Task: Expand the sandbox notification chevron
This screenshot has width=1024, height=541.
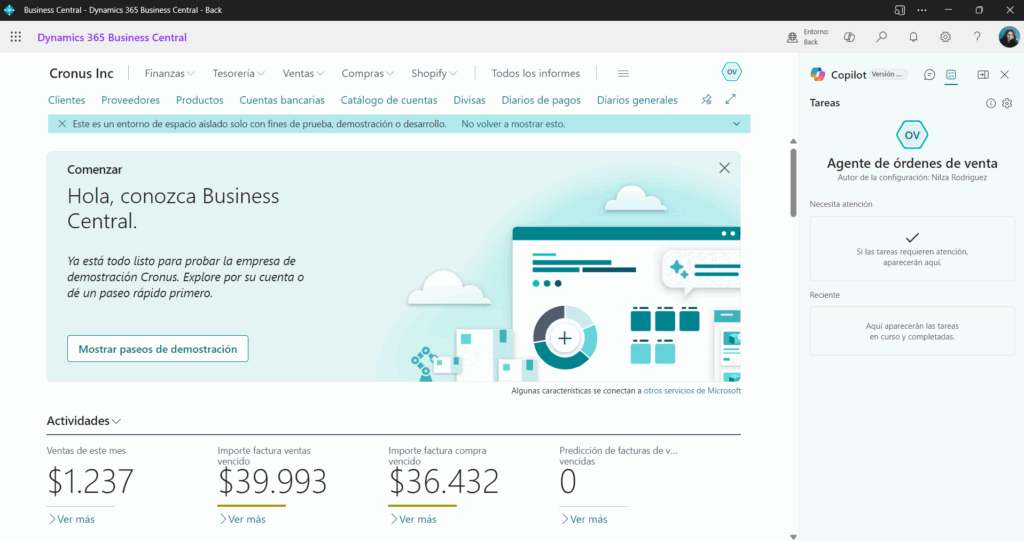Action: [737, 123]
